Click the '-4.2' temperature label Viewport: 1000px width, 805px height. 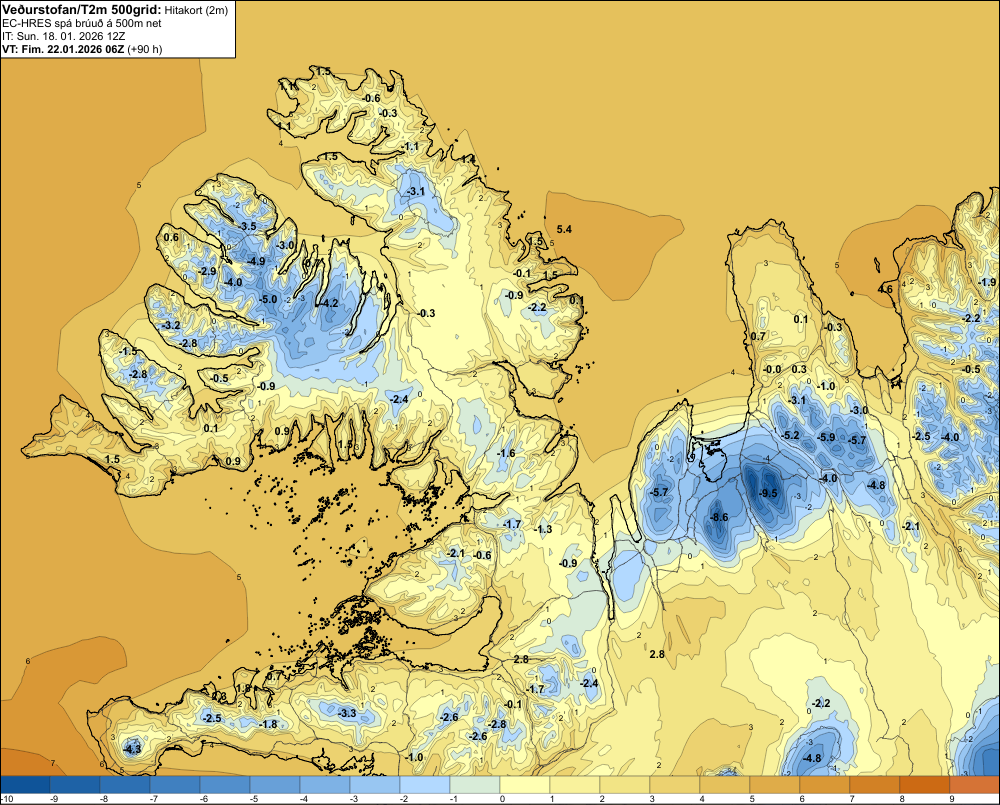point(329,304)
